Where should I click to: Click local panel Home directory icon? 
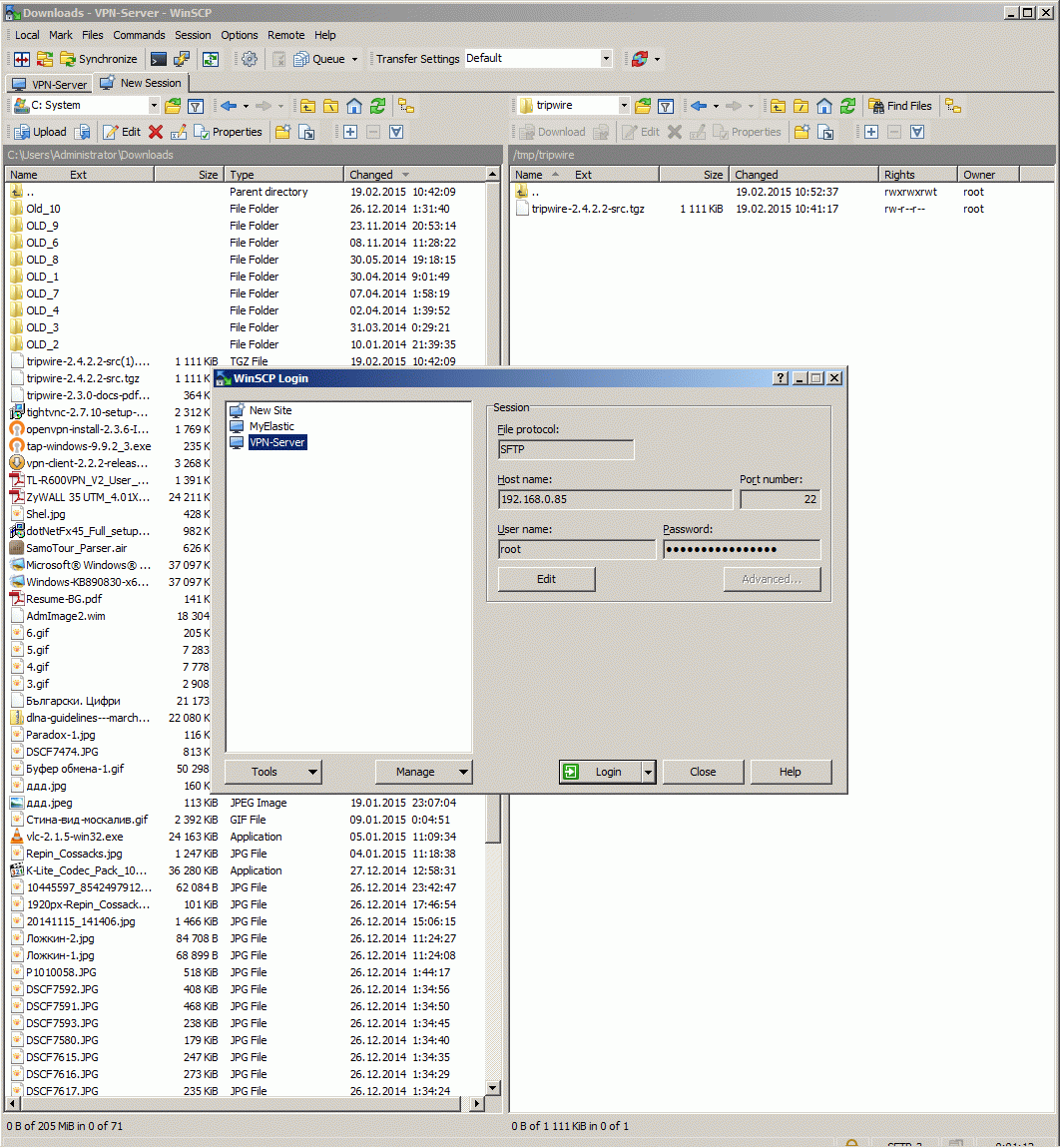tap(354, 106)
